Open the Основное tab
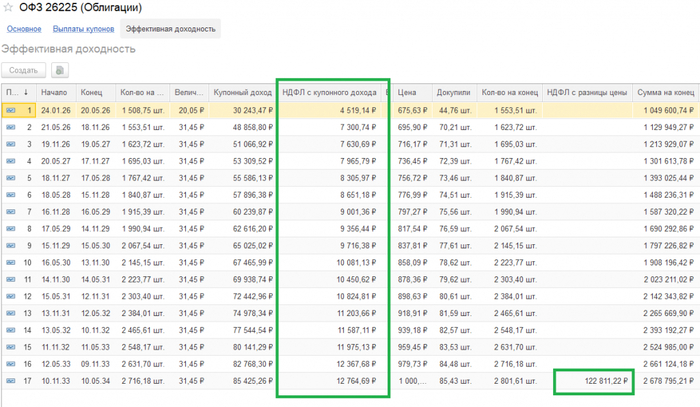The image size is (700, 407). click(24, 29)
